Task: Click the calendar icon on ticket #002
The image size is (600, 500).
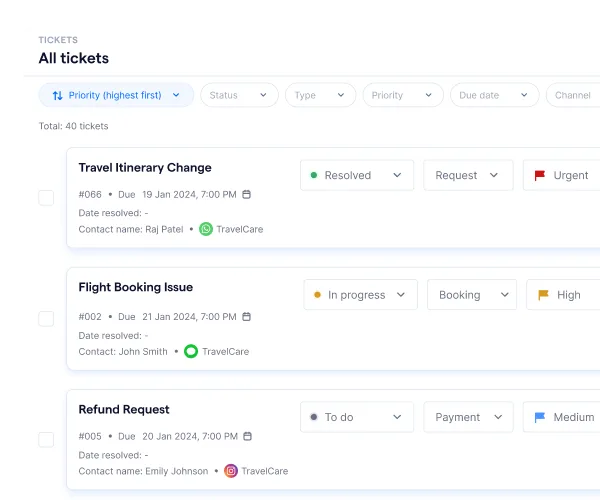Action: coord(246,317)
